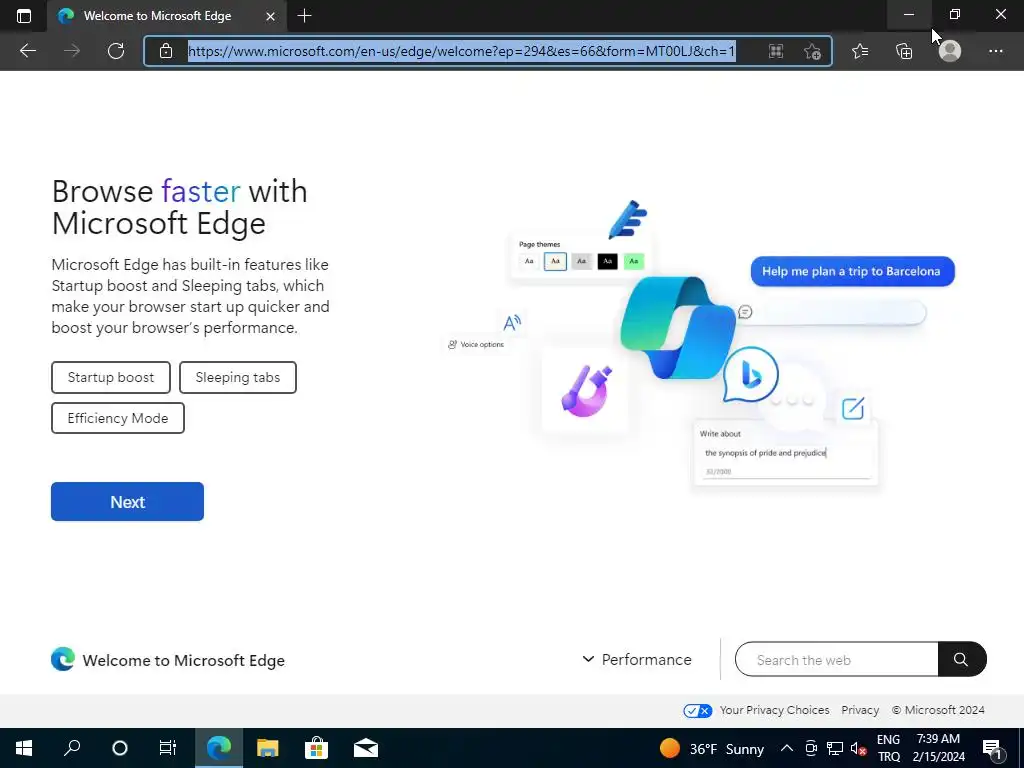The height and width of the screenshot is (768, 1024).
Task: Click the blue Next button
Action: pos(127,502)
